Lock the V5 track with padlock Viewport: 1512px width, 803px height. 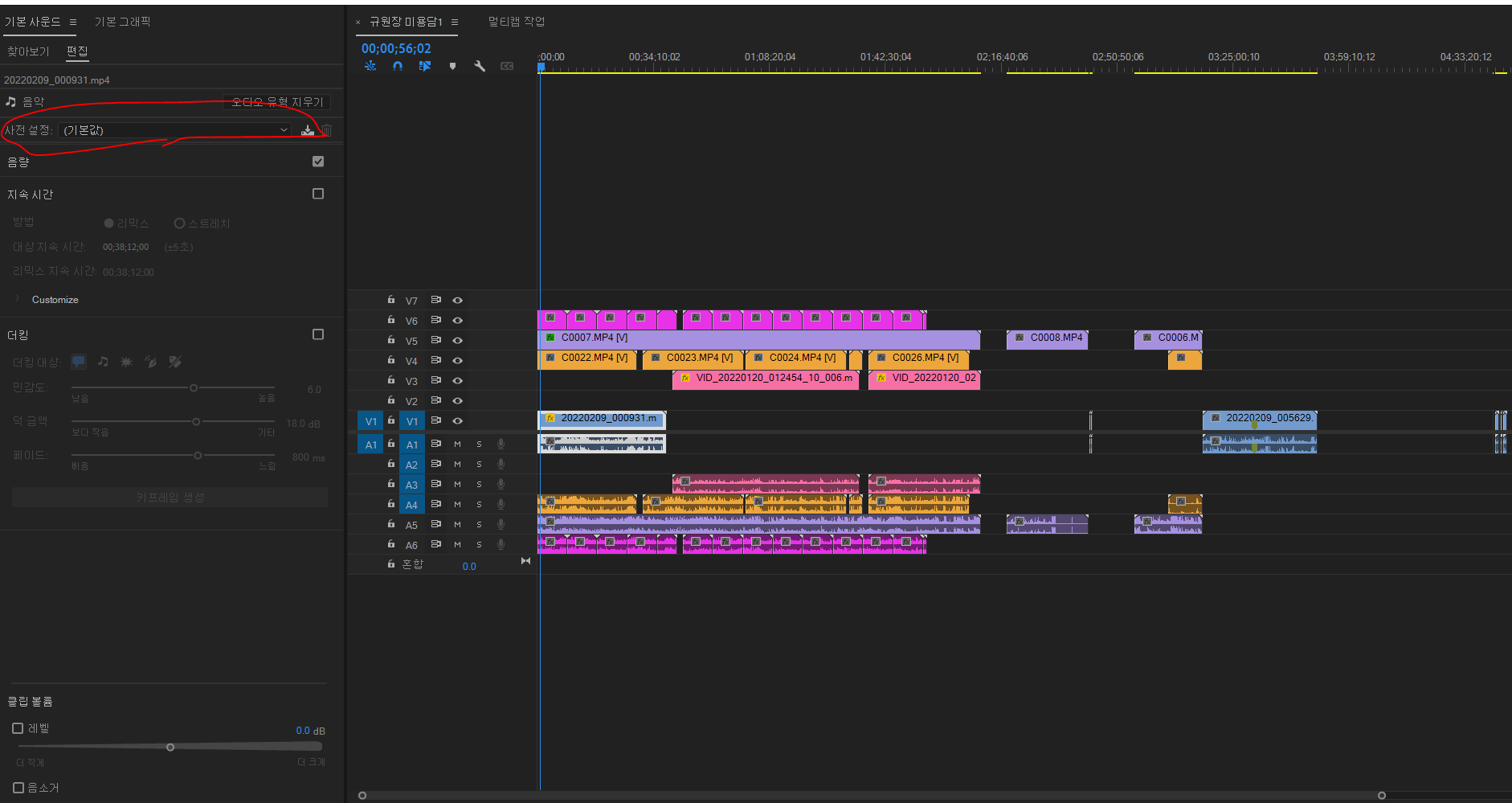391,340
